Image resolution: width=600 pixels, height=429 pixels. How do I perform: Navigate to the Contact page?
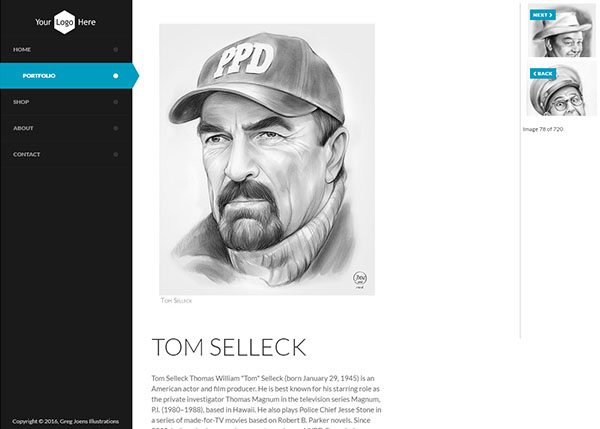[x=27, y=155]
